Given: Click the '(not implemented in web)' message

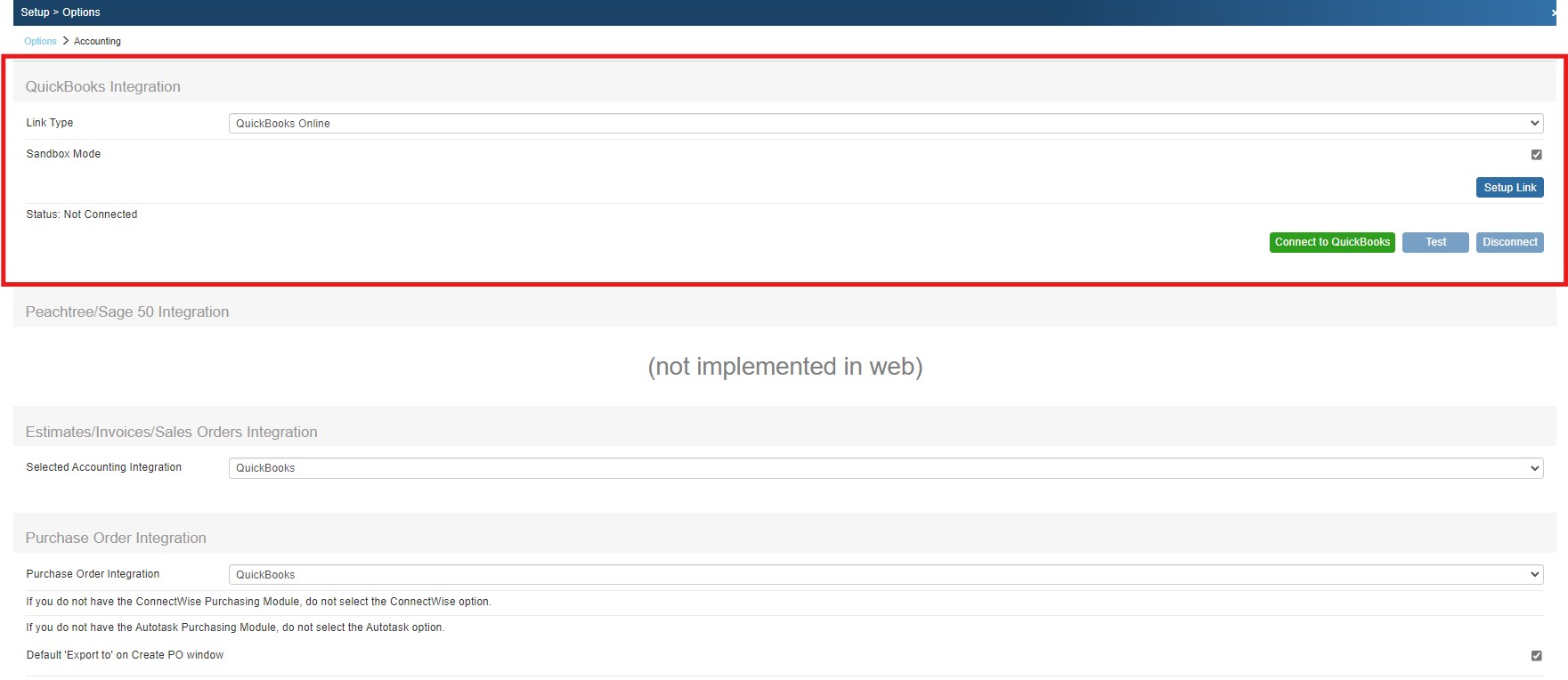Looking at the screenshot, I should [784, 367].
